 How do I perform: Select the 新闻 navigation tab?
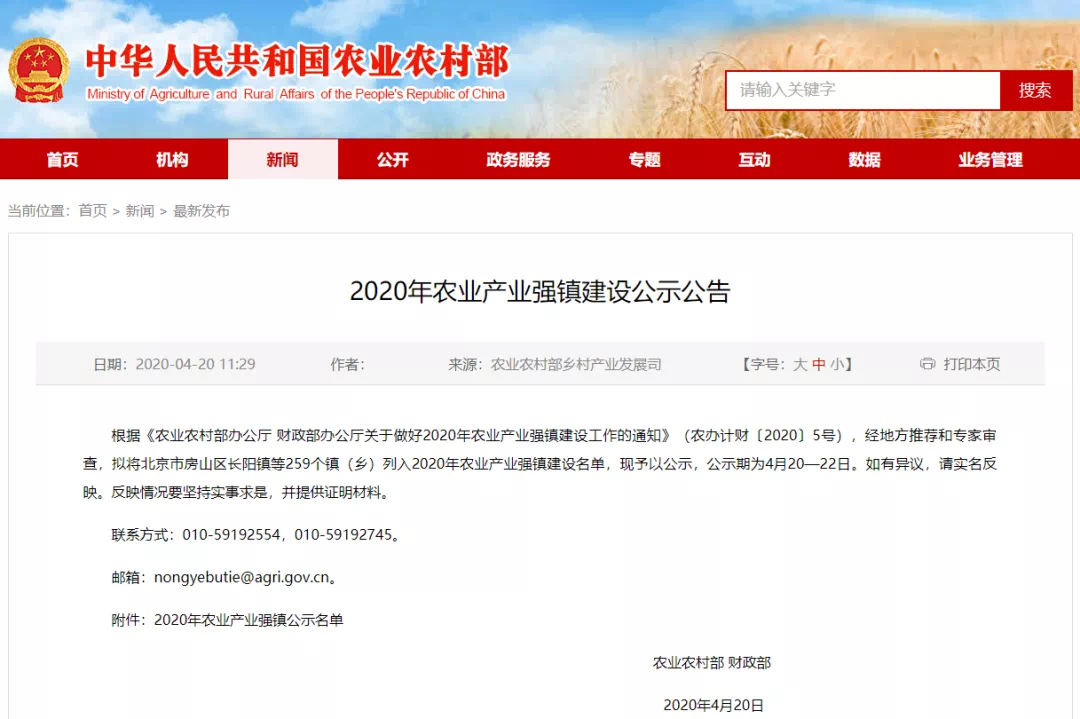282,160
